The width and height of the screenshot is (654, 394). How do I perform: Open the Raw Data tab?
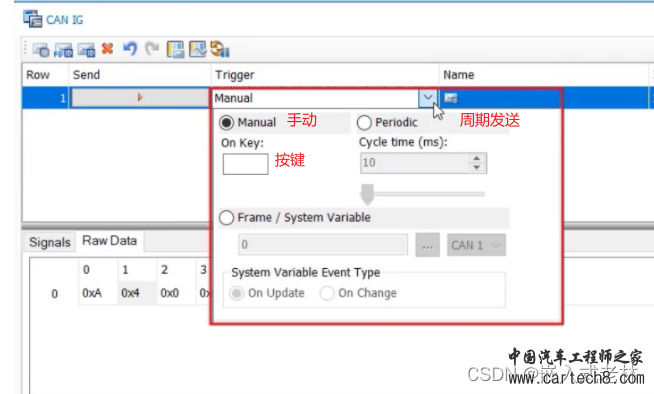pyautogui.click(x=110, y=241)
